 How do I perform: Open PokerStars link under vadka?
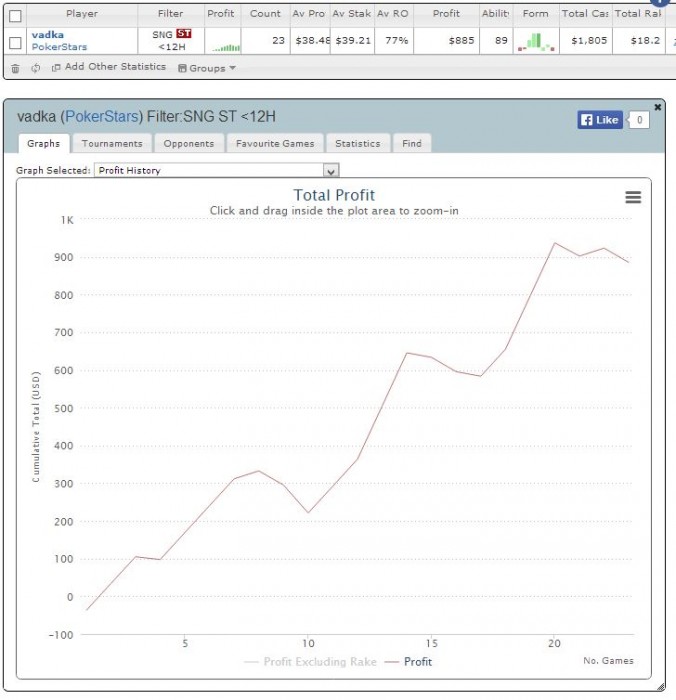pos(59,47)
